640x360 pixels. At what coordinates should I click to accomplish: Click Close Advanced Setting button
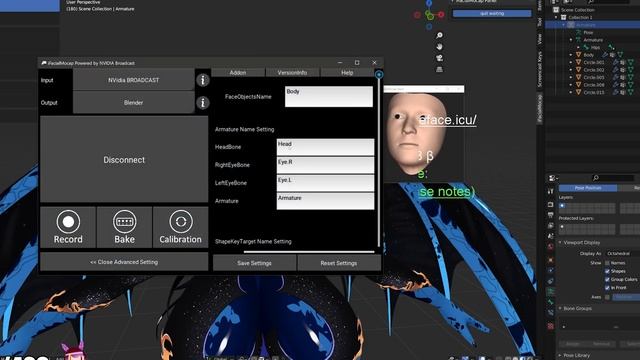point(124,262)
